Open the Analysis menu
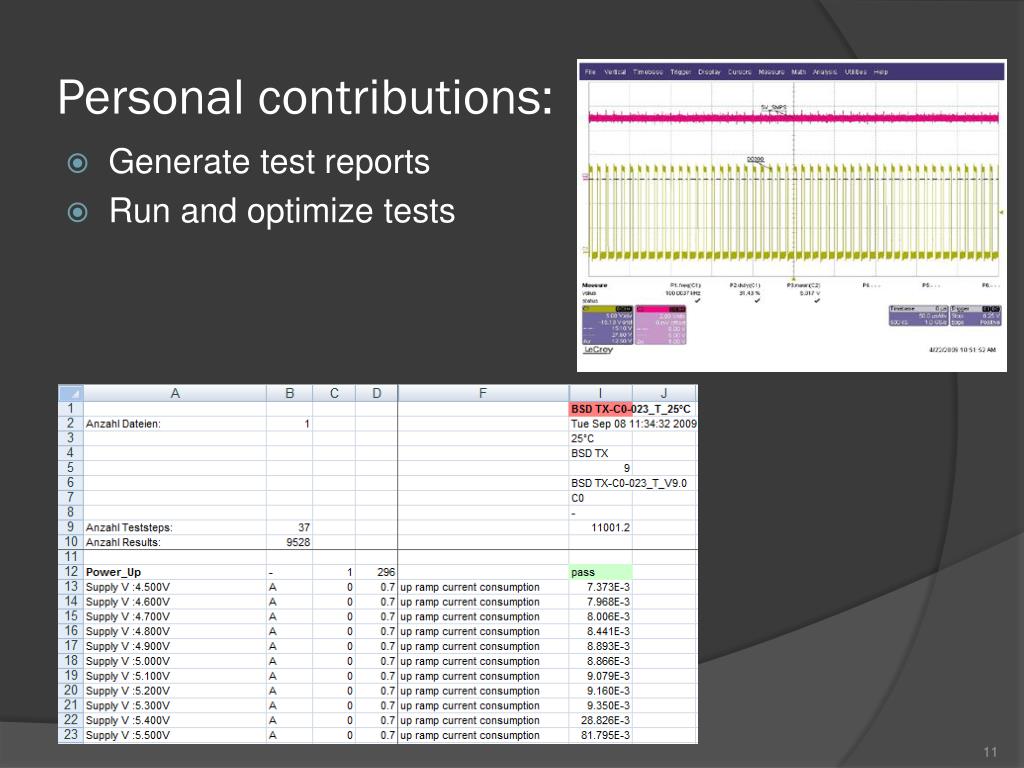Screen dimensions: 1024x768 point(825,72)
